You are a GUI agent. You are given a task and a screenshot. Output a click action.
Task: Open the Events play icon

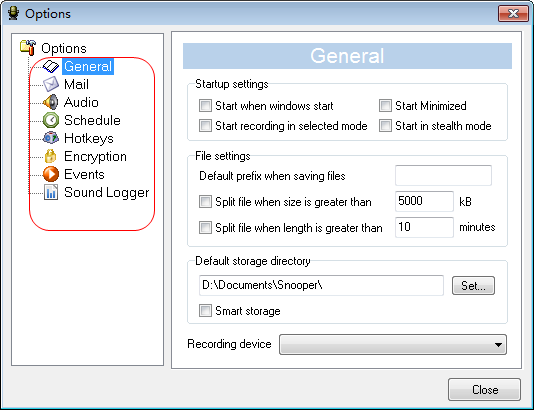51,174
